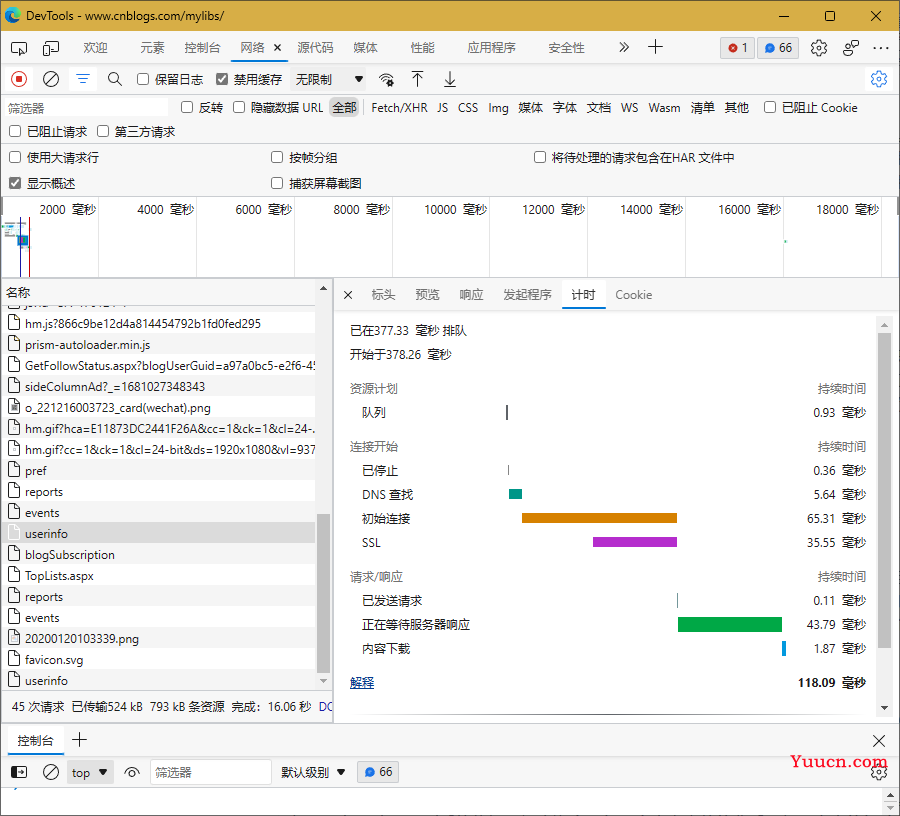Open the 性能 tab
The height and width of the screenshot is (816, 900).
pos(422,48)
